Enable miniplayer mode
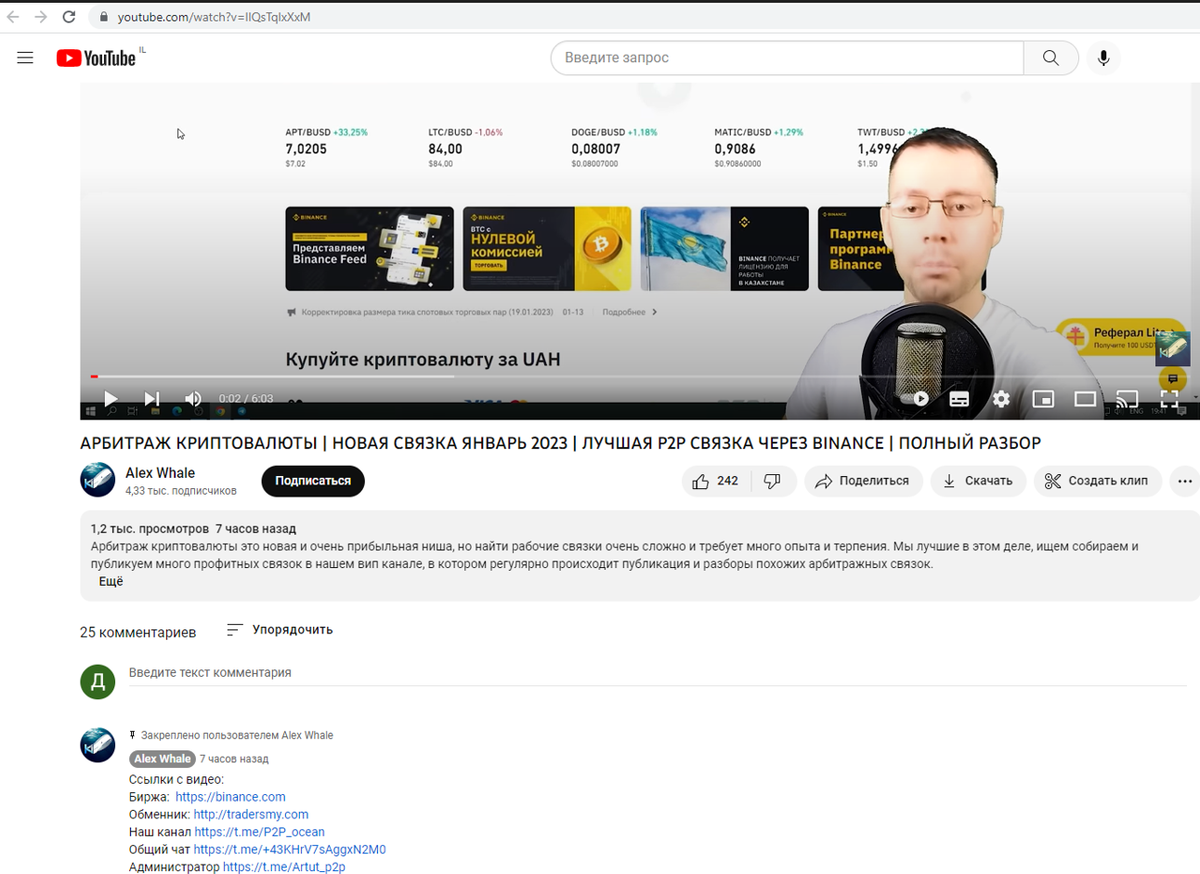This screenshot has width=1200, height=874. coord(1043,399)
